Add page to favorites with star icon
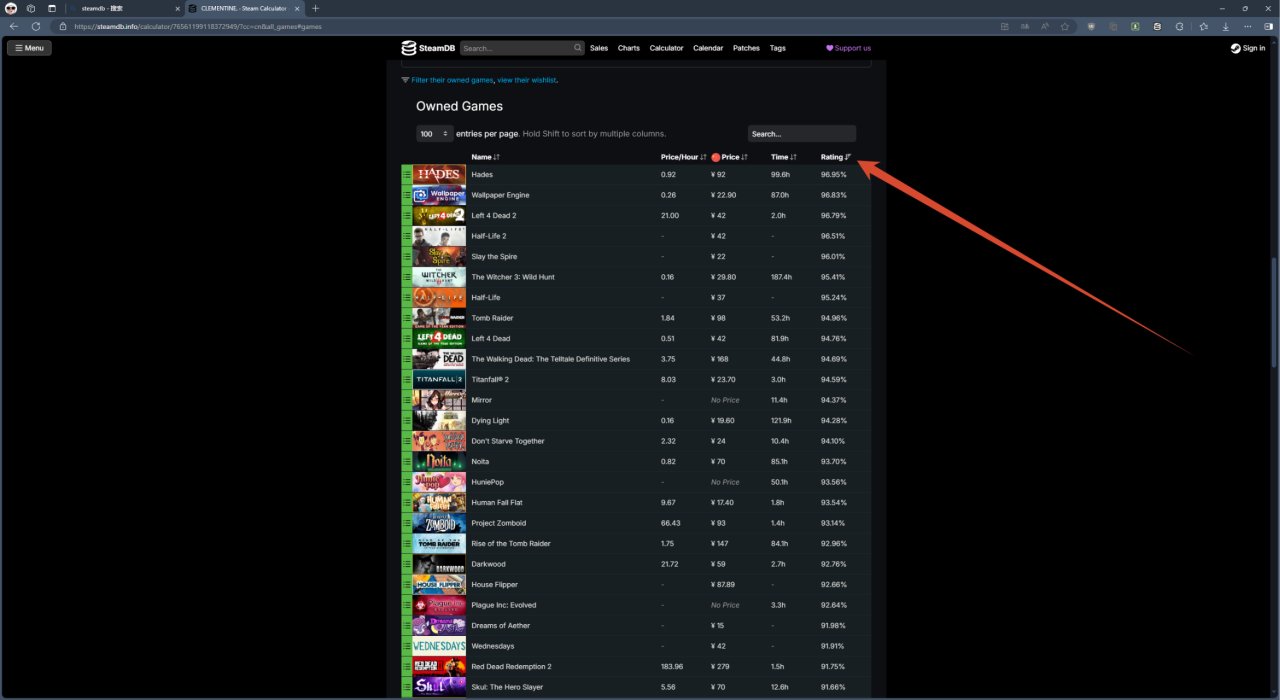The width and height of the screenshot is (1280, 700). 1065,26
